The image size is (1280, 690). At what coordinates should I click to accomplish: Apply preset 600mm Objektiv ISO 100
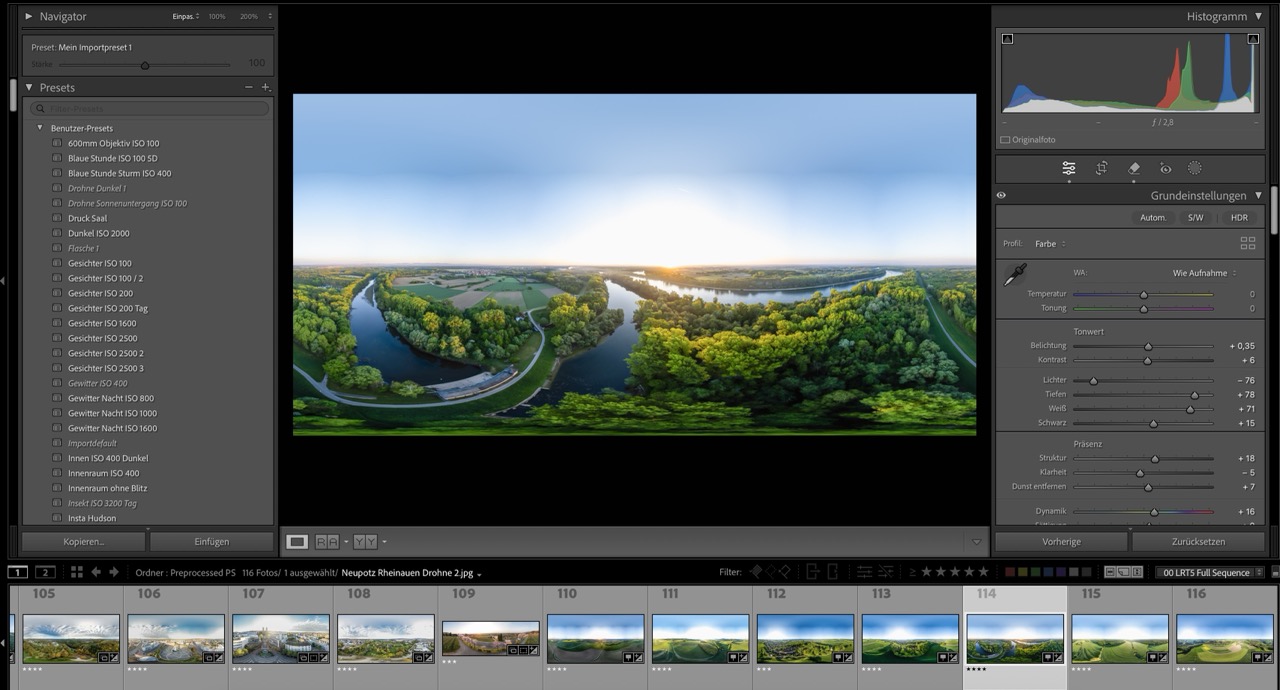point(113,143)
